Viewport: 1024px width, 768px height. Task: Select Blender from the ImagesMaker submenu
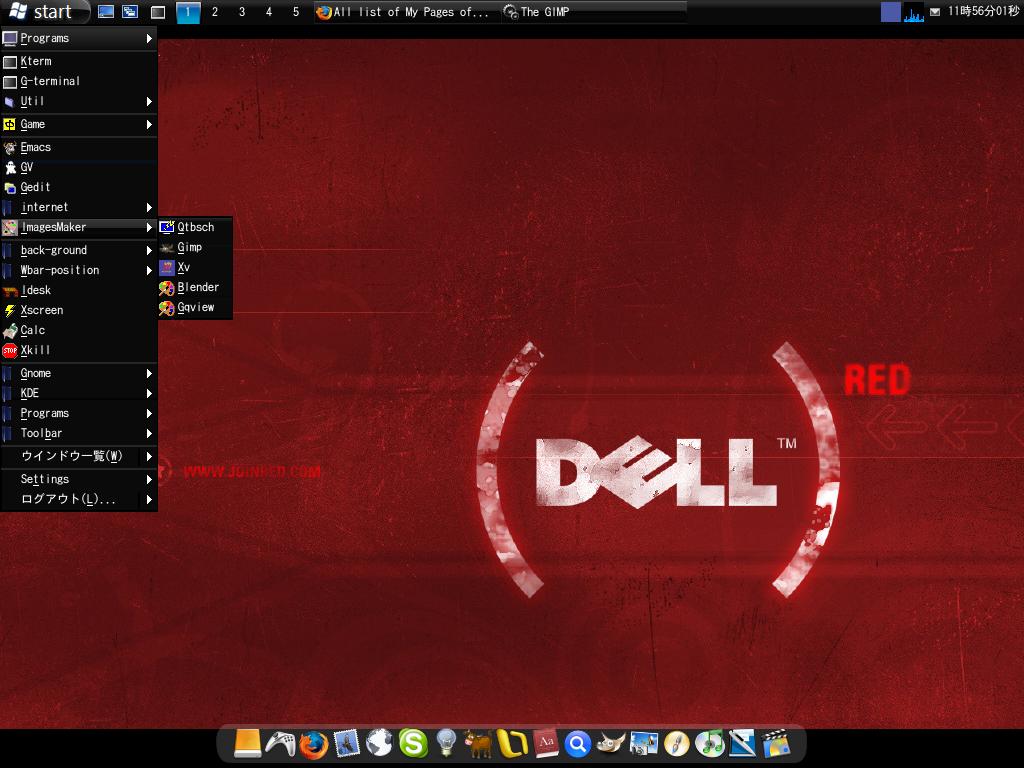pyautogui.click(x=197, y=287)
